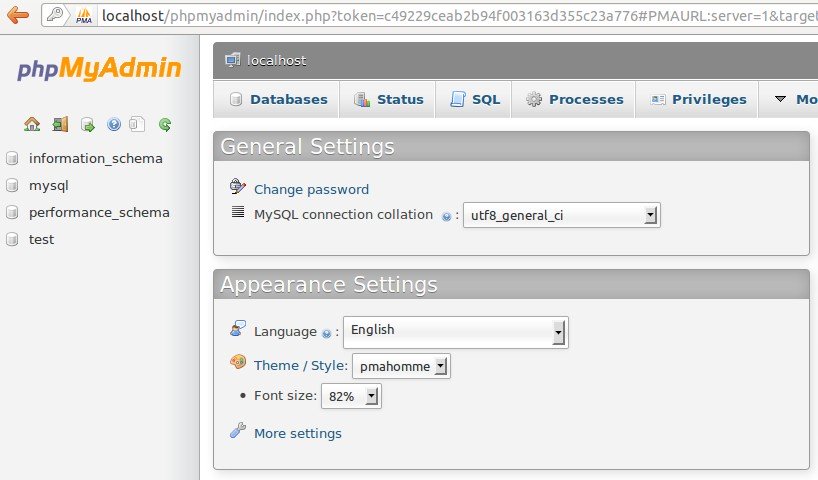This screenshot has height=480, width=818.
Task: Open the 82% font size dropdown
Action: coord(351,396)
